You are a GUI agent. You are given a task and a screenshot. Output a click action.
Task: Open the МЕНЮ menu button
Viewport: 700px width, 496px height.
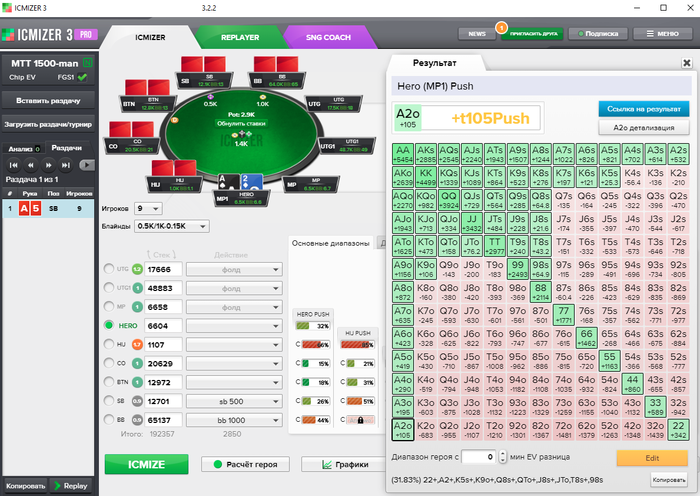coord(662,34)
